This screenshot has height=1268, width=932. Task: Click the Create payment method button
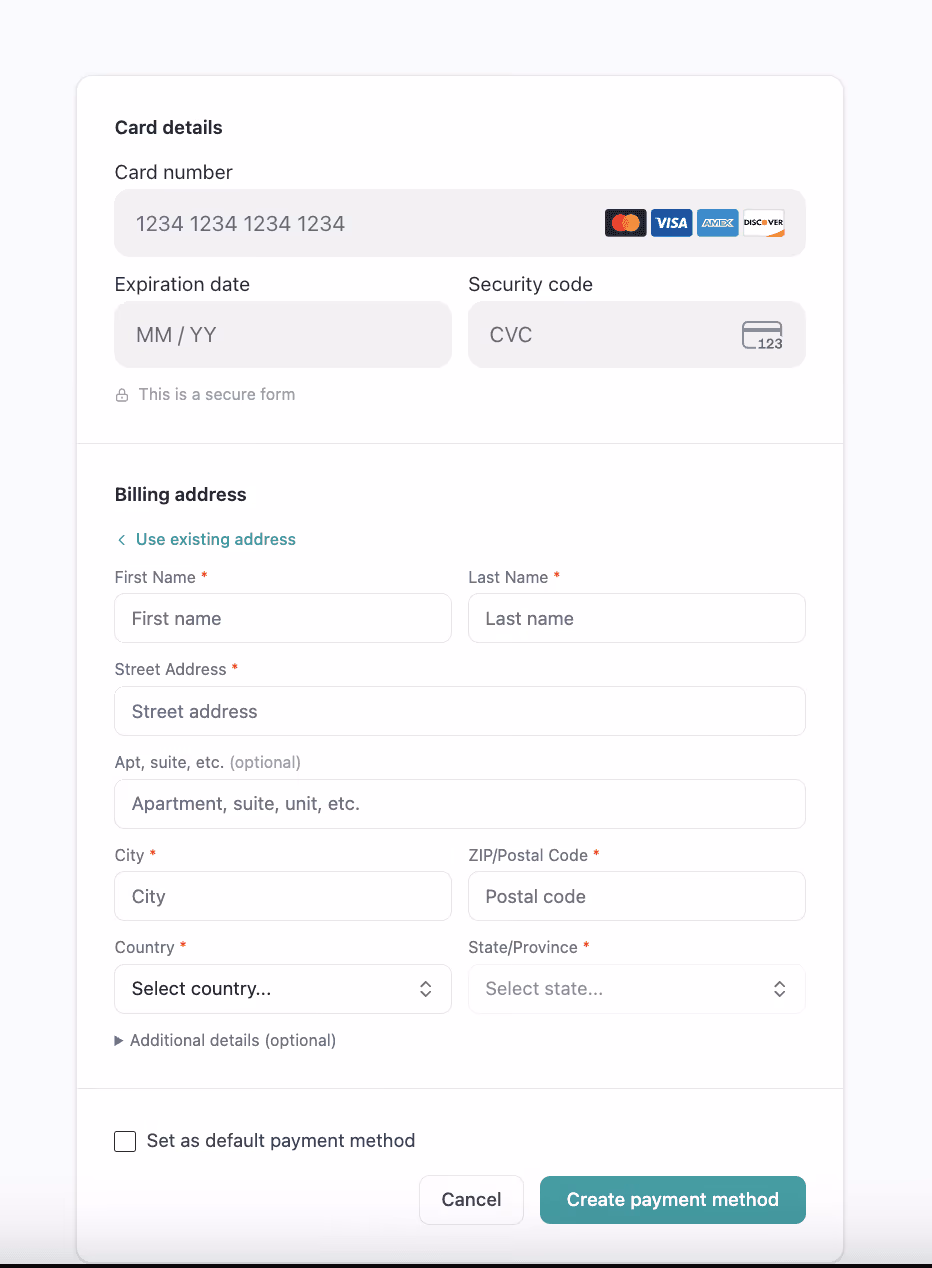point(673,1200)
